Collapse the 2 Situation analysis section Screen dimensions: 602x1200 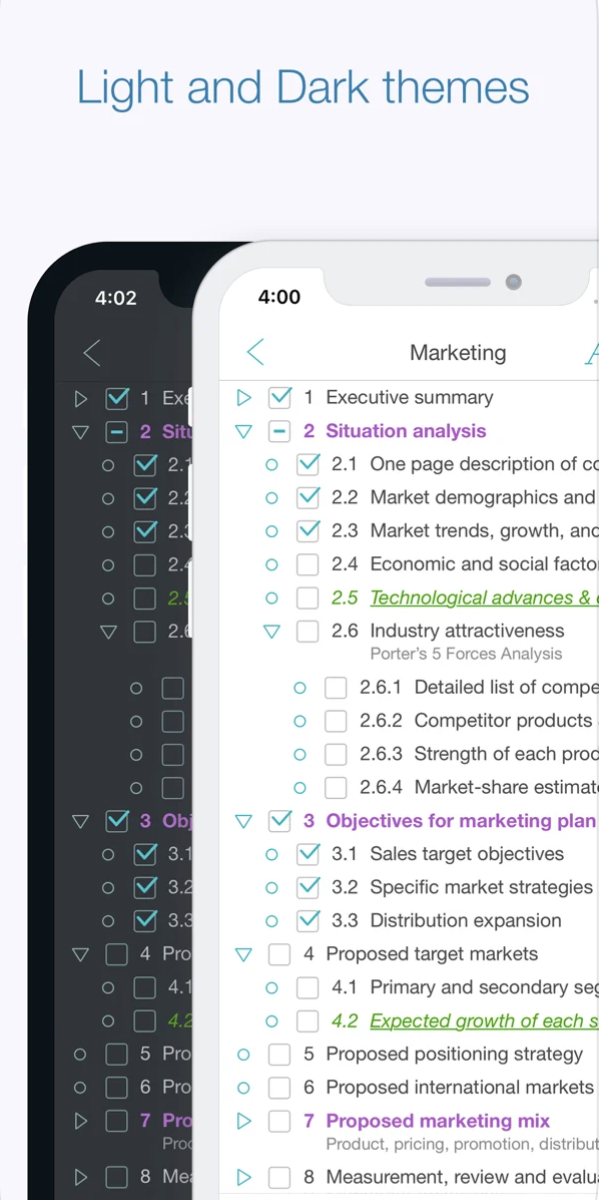coord(243,432)
